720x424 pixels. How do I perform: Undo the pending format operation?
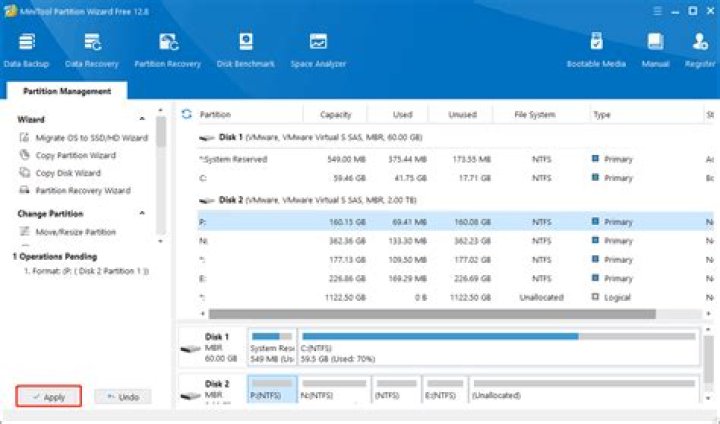pos(123,397)
